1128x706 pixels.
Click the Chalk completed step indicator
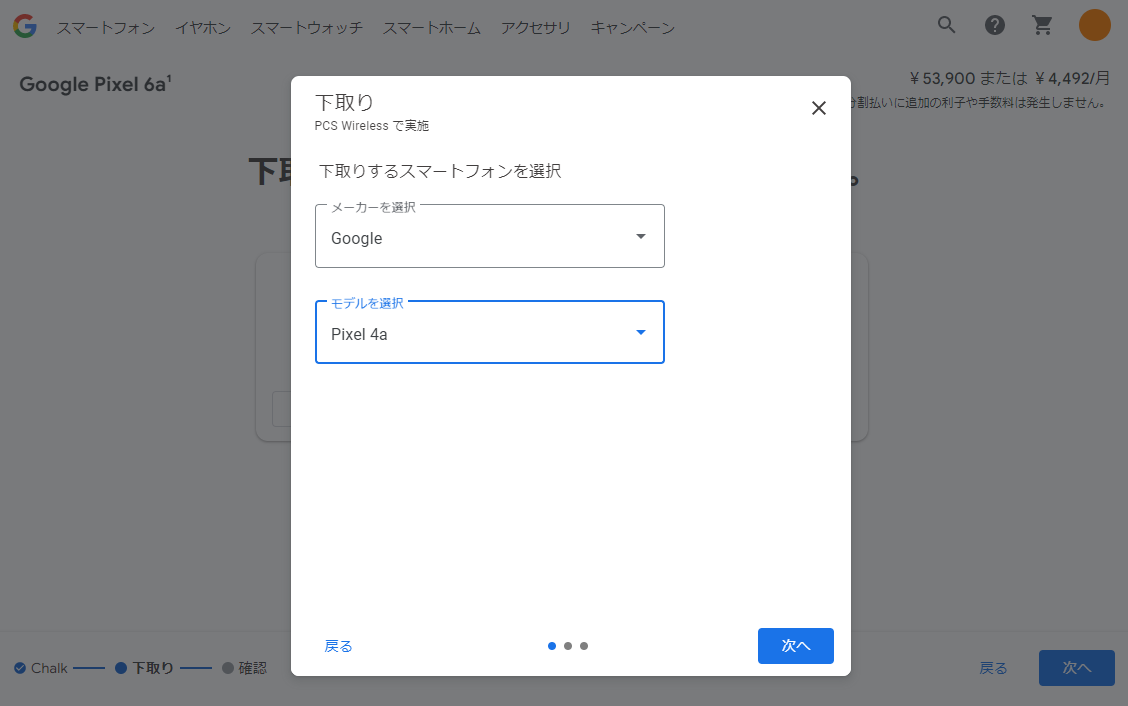(41, 668)
